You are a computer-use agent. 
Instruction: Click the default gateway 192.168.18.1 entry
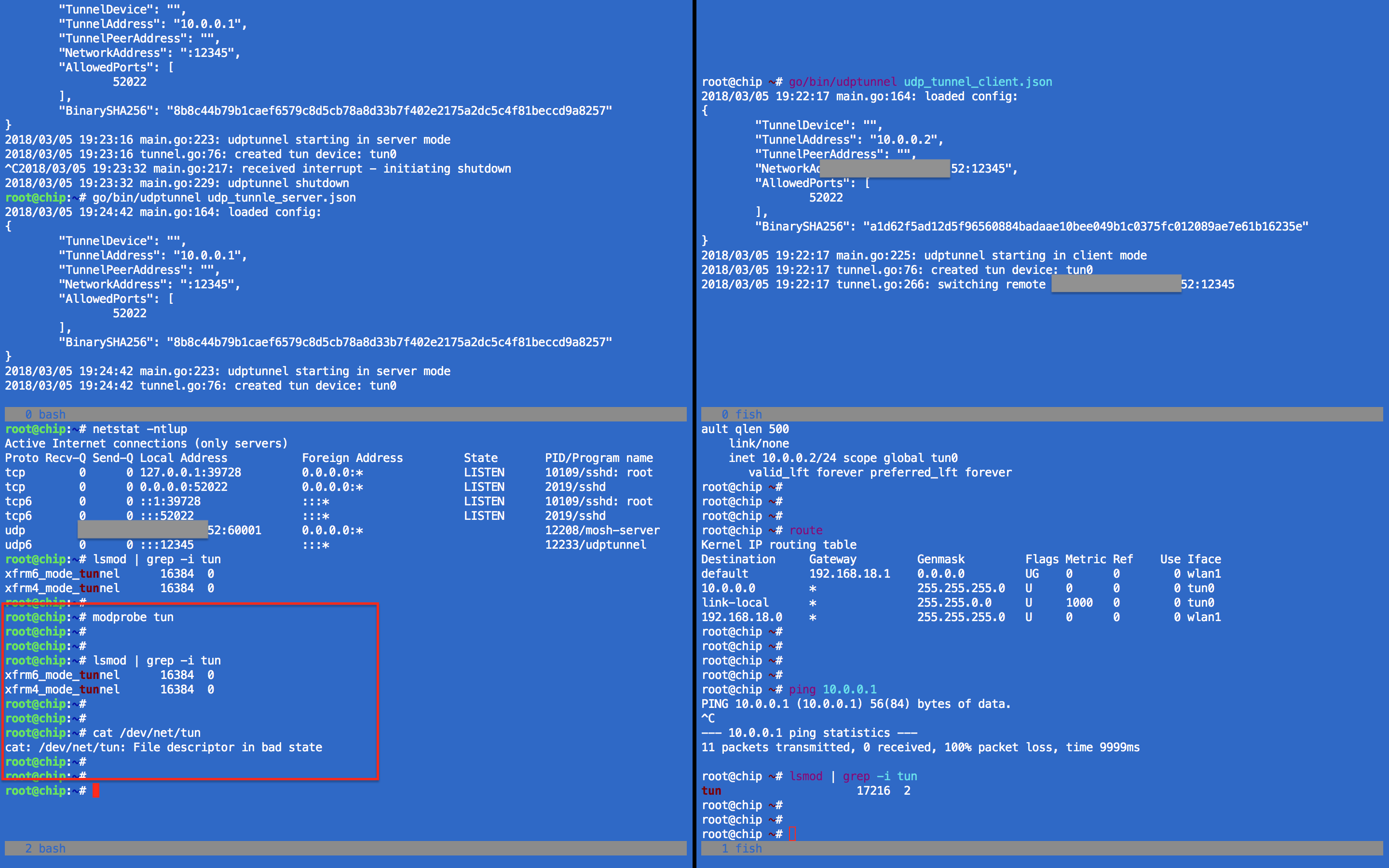[849, 573]
